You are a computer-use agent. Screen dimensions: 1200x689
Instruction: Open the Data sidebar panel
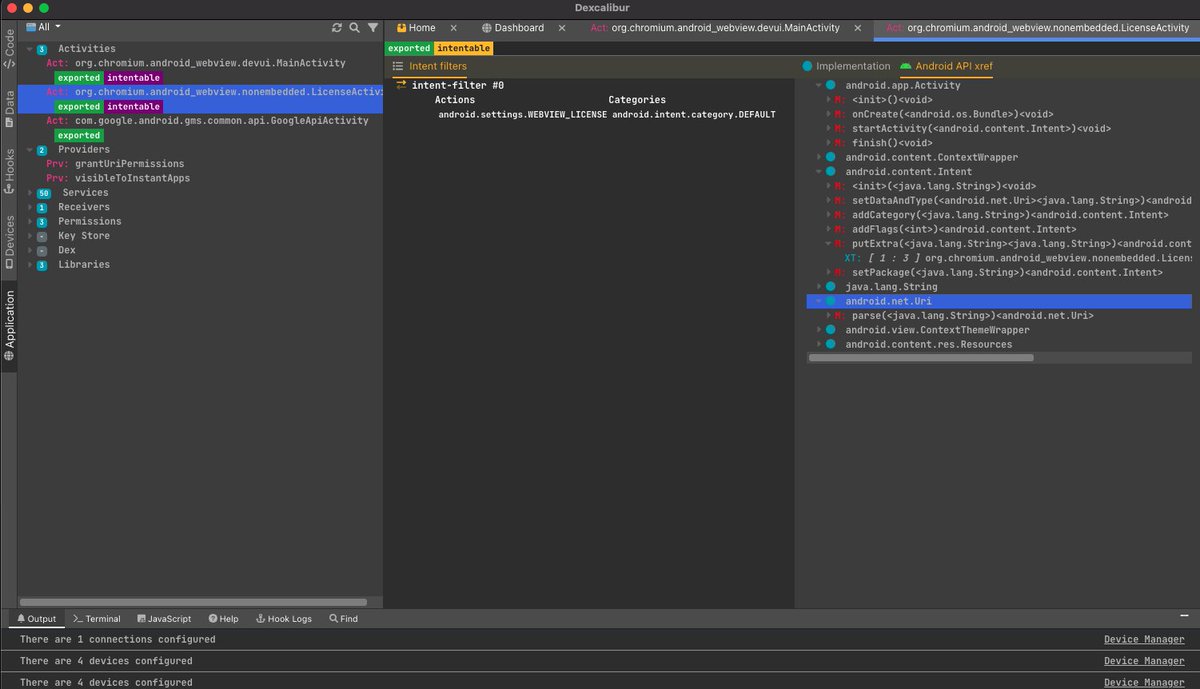9,109
